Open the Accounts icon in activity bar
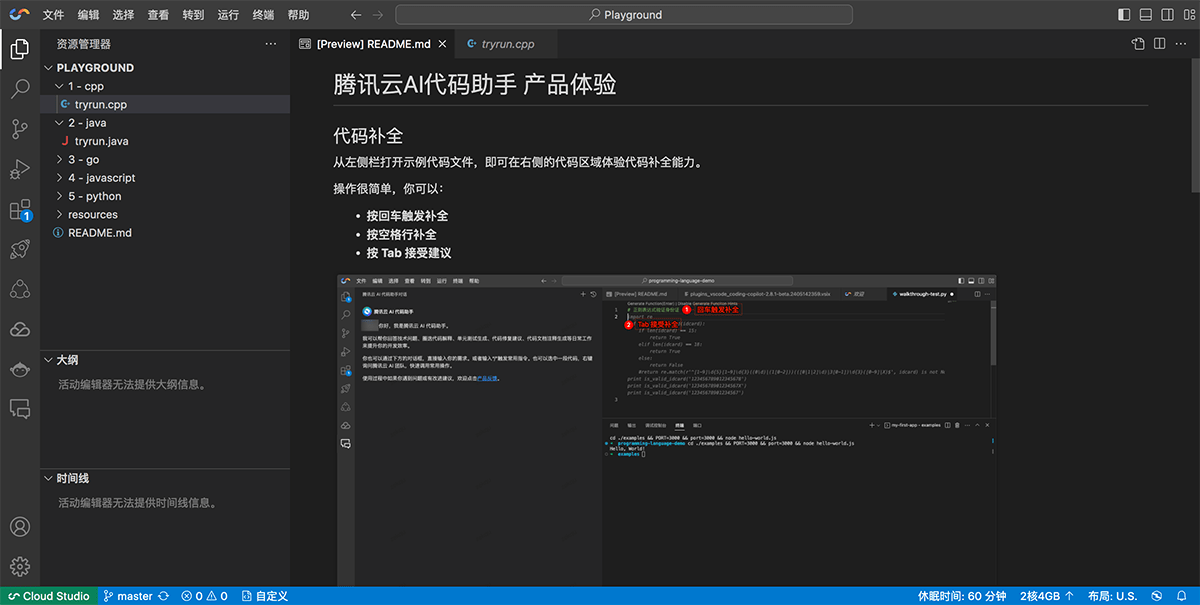Image resolution: width=1200 pixels, height=605 pixels. coord(20,526)
